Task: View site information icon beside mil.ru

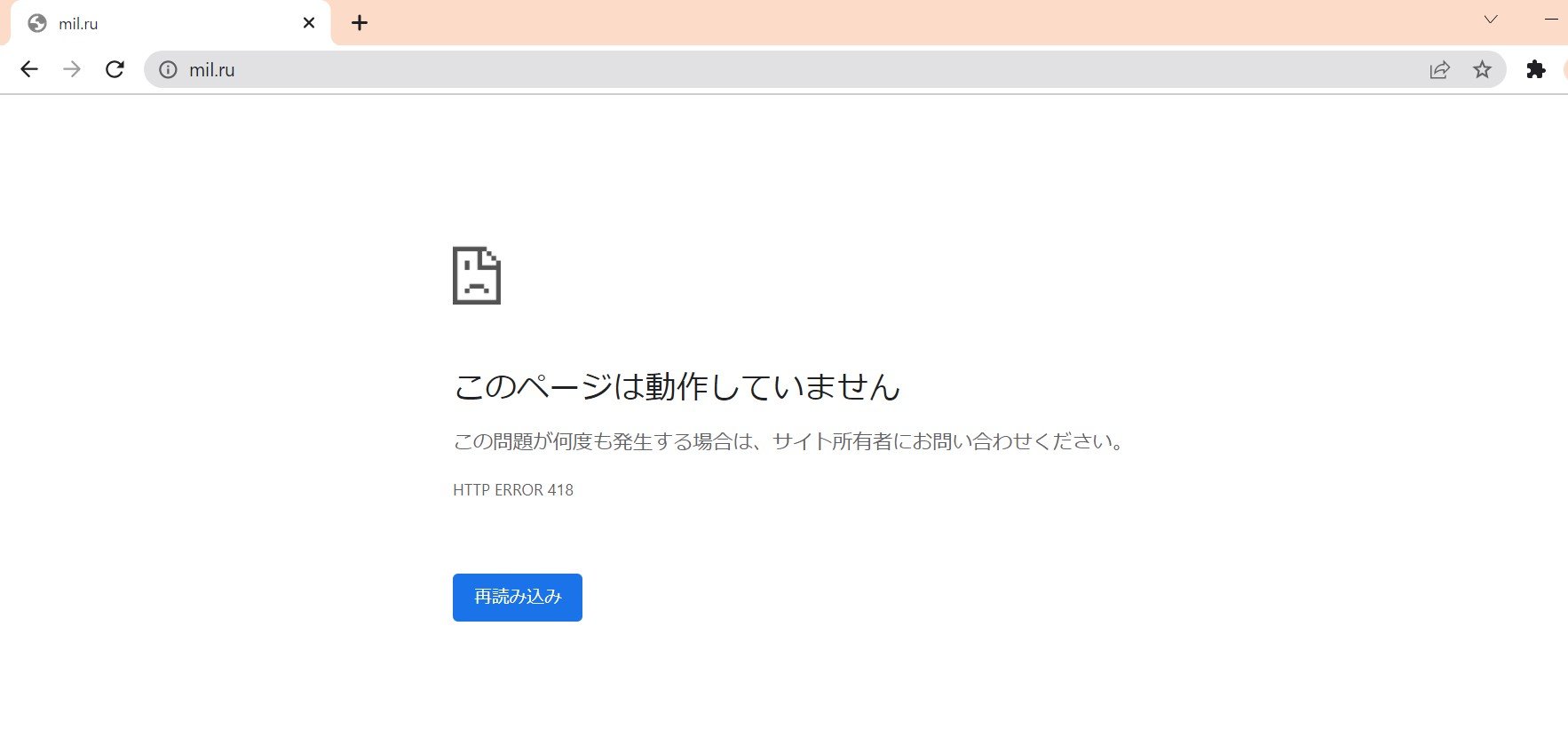Action: coord(168,69)
